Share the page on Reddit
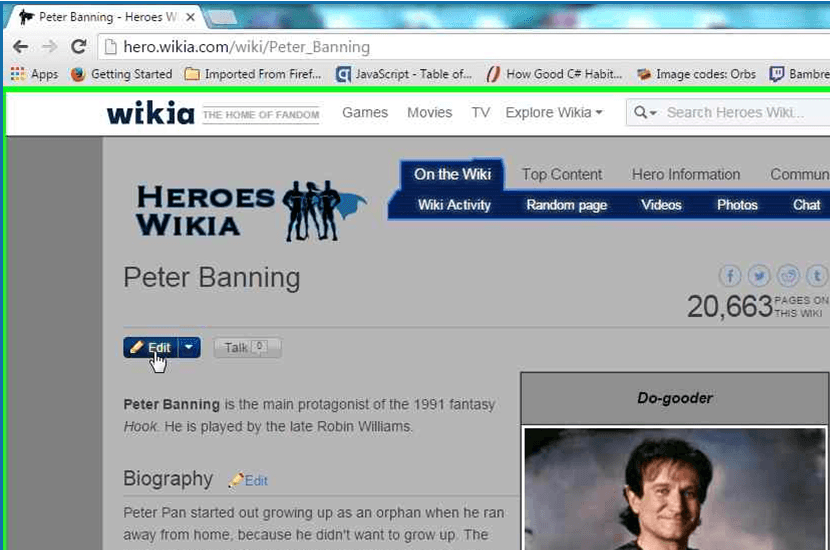The image size is (830, 550). click(788, 276)
